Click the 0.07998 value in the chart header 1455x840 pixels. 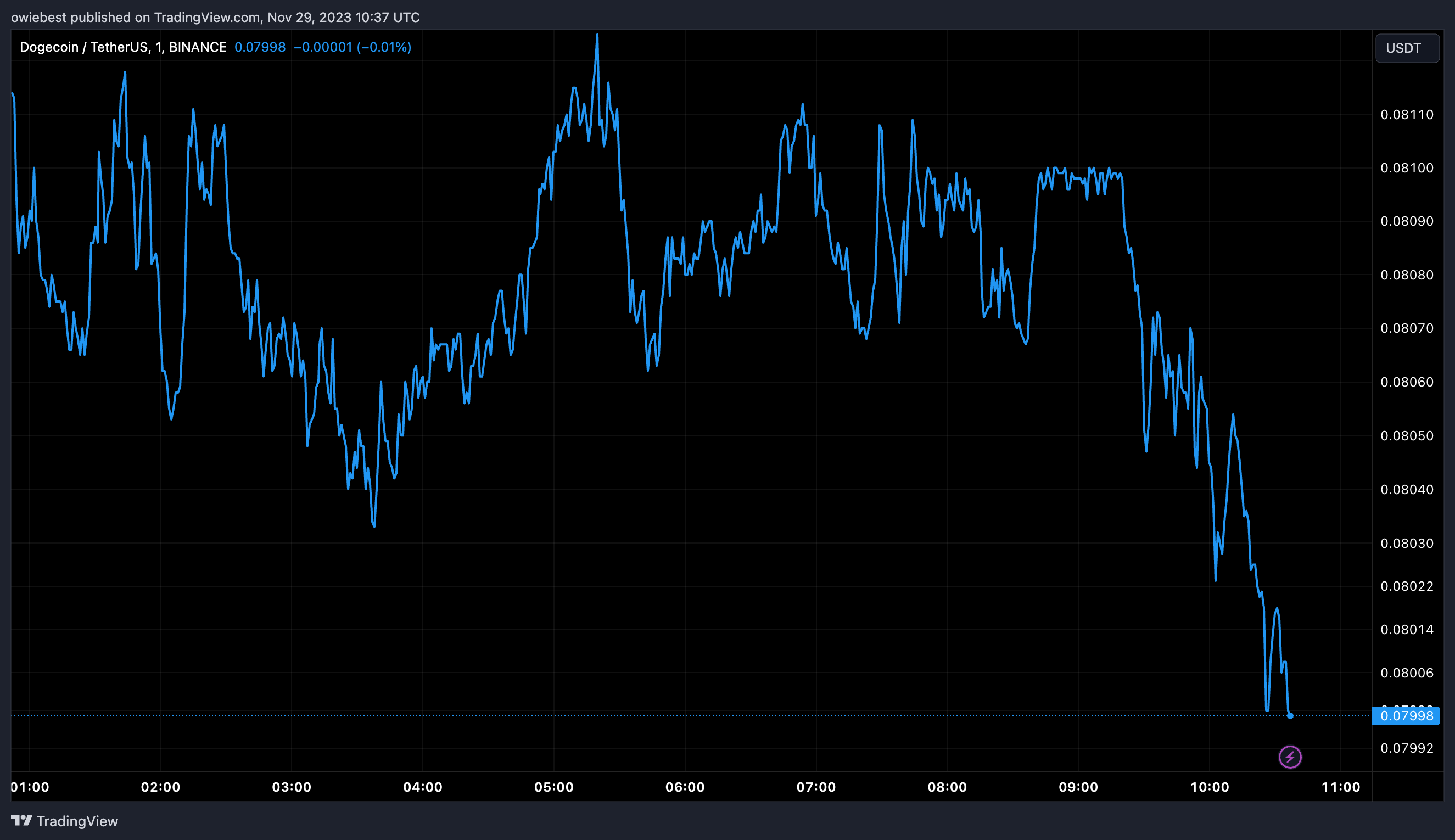click(x=260, y=47)
